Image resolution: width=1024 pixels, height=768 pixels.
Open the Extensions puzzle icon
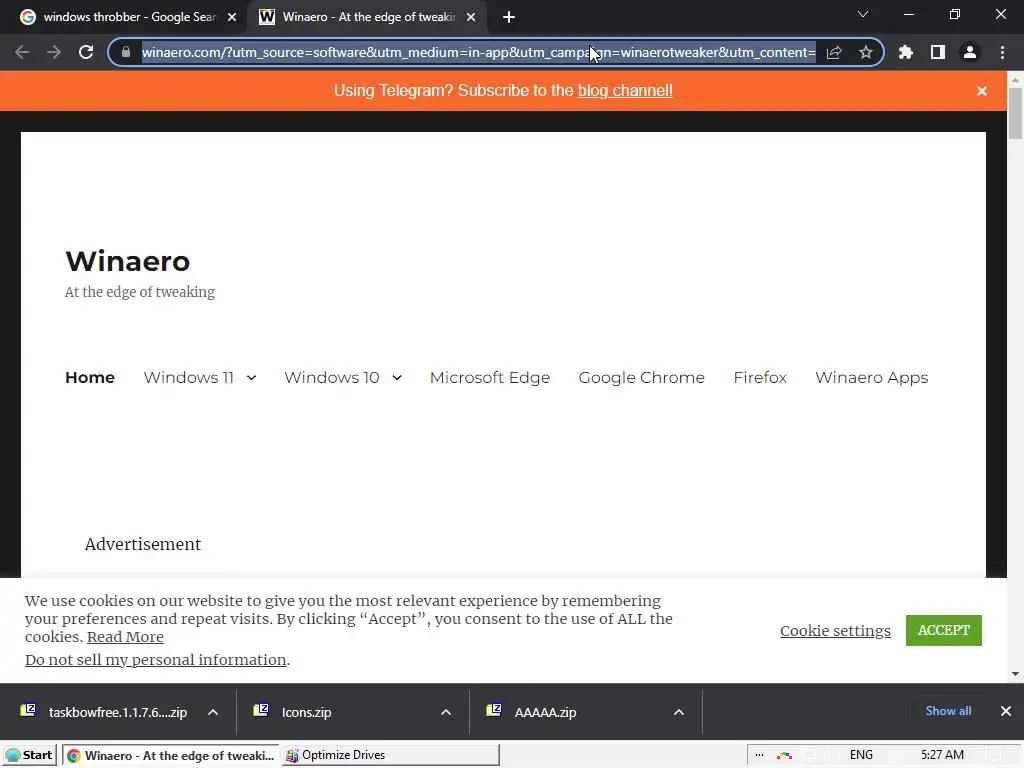[906, 52]
